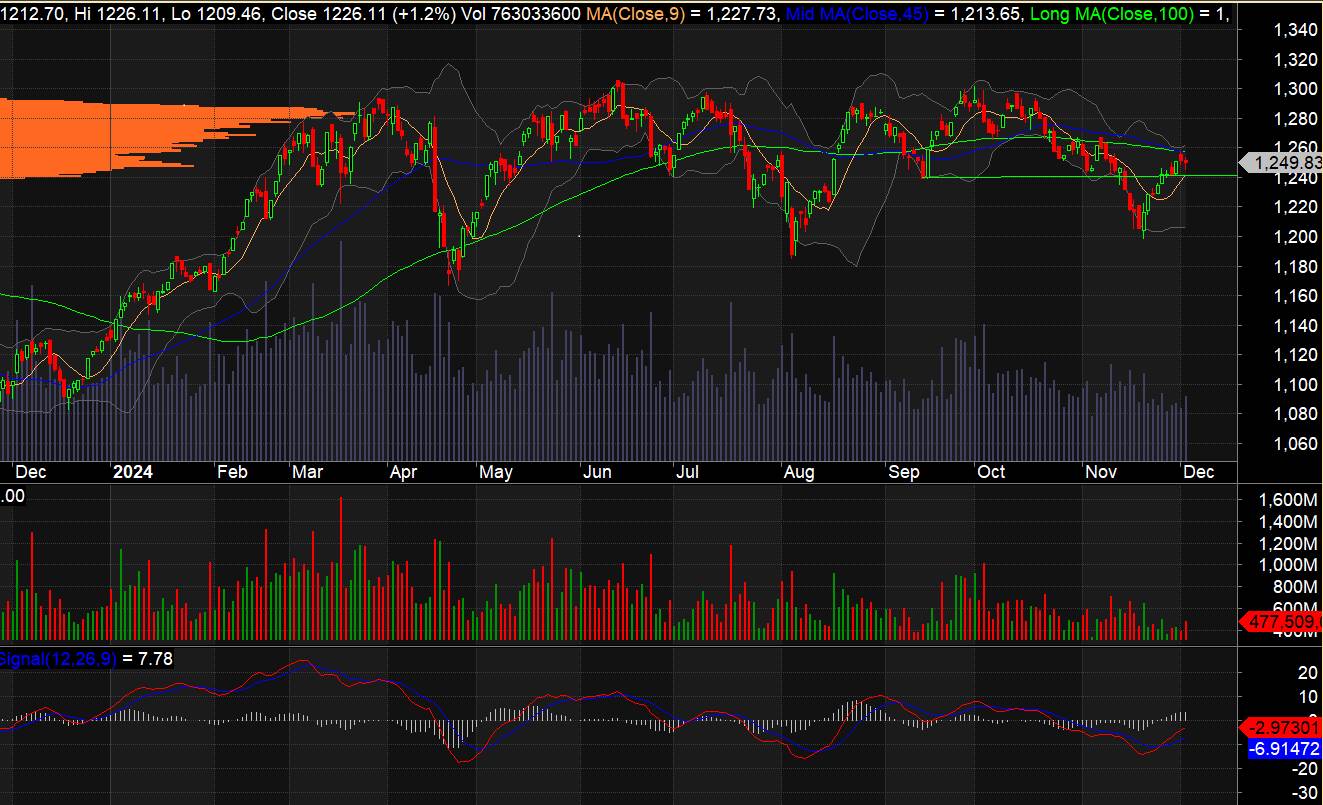
Task: Click the 2024 year label on time axis
Action: (133, 472)
